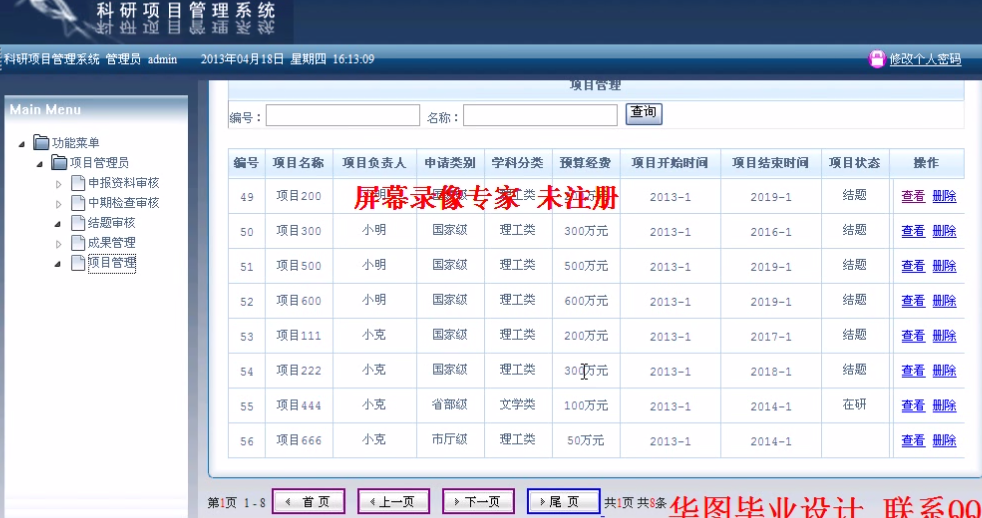Click 查看 for project 项目111
982x518 pixels.
click(x=912, y=336)
